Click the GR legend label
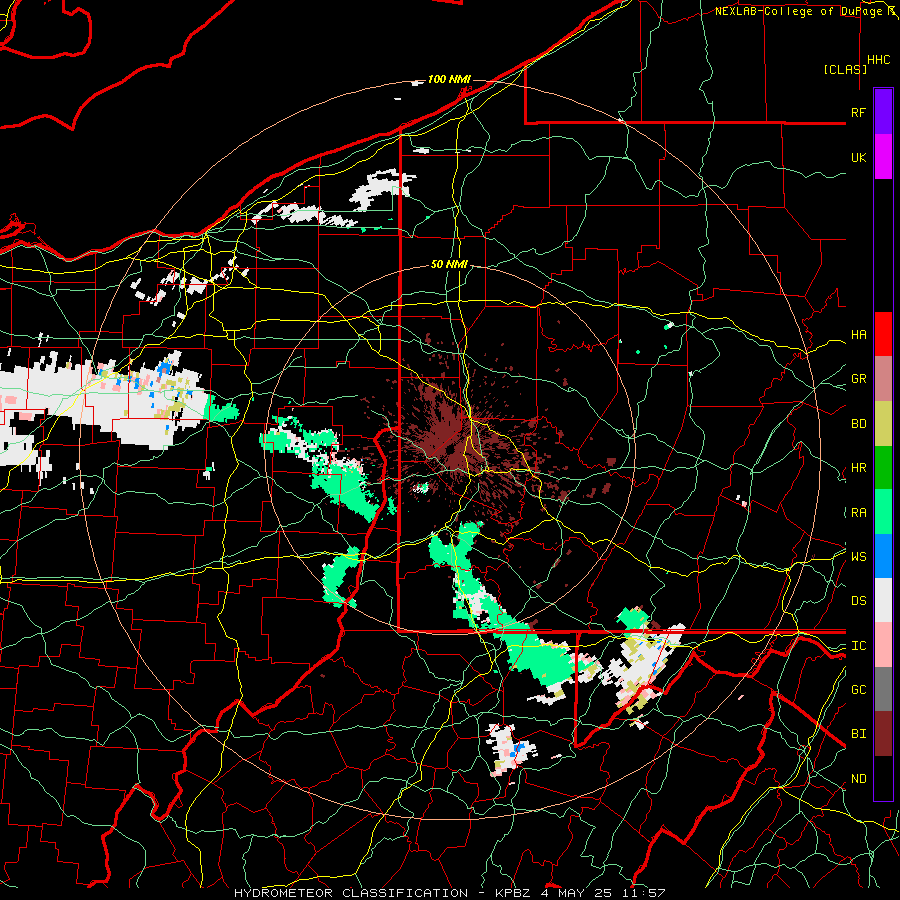Screen dimensions: 900x900 (x=858, y=379)
